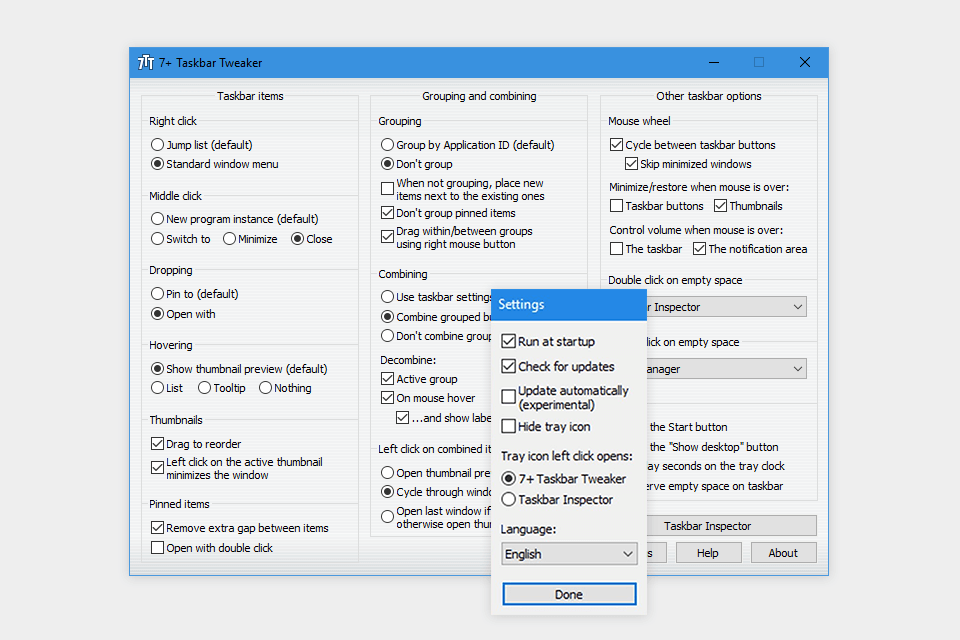The image size is (960, 640).
Task: Toggle ...and show labels checkbox
Action: point(402,418)
